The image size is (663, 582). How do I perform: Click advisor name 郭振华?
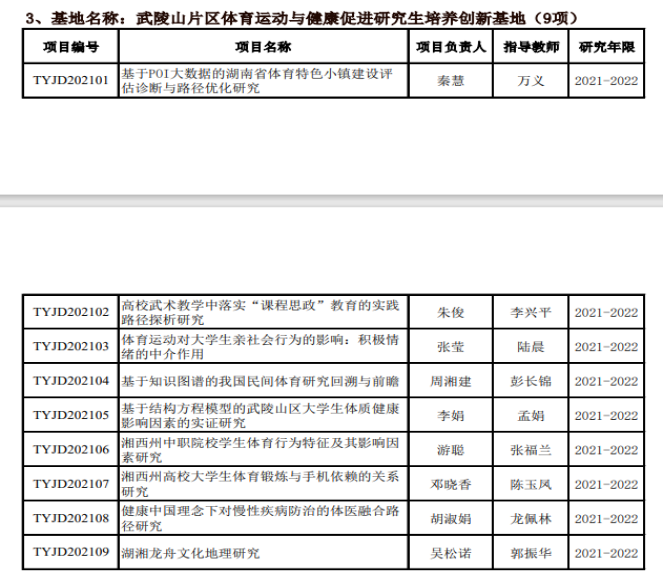531,553
